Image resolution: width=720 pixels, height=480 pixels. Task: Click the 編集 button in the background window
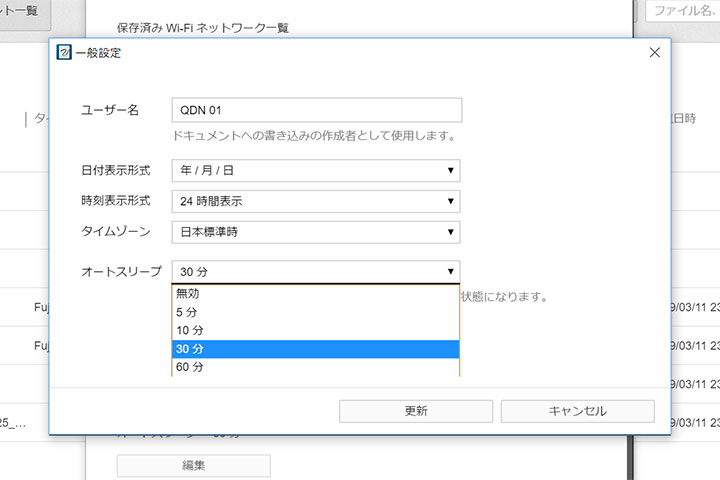(194, 466)
